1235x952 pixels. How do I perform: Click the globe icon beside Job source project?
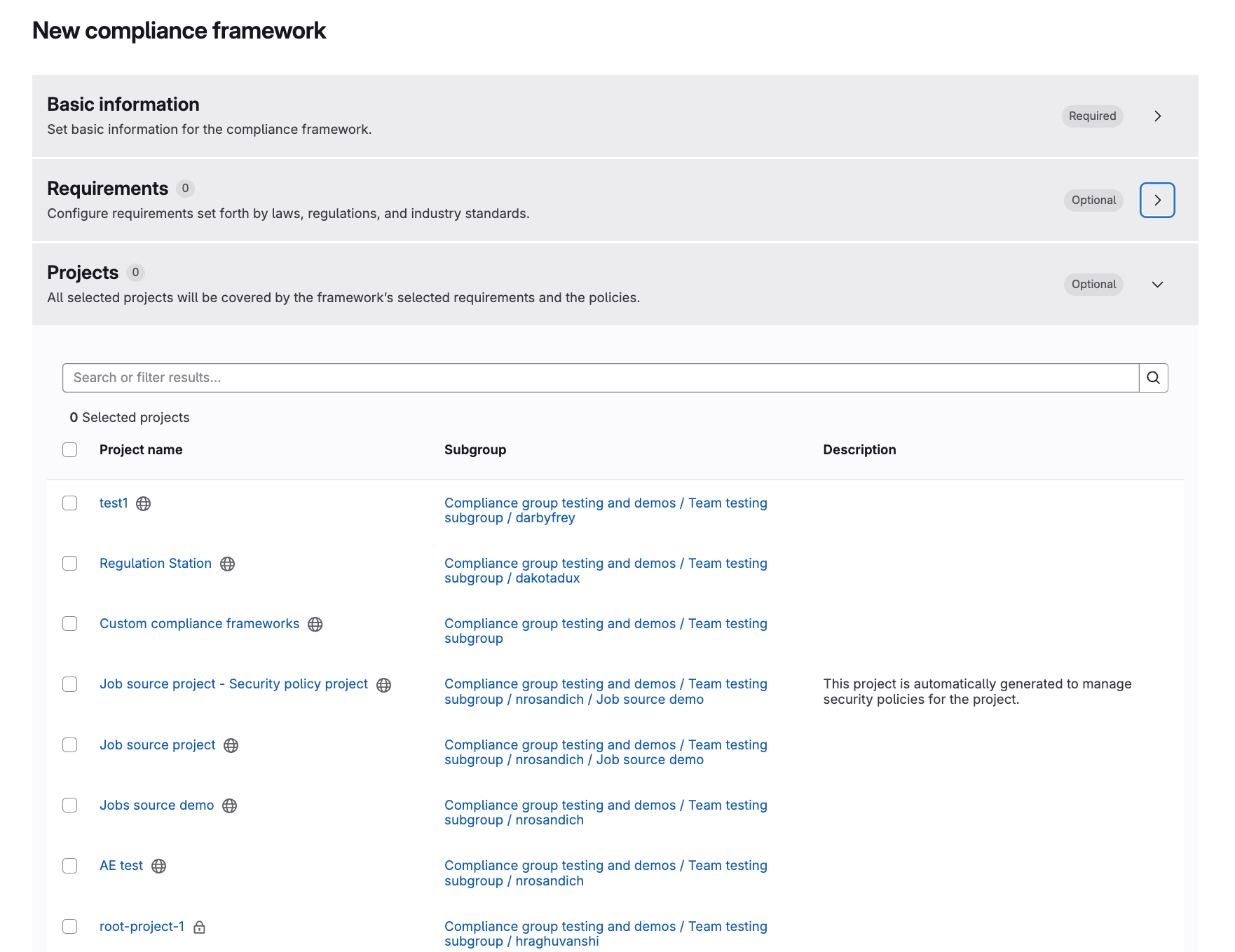coord(232,745)
